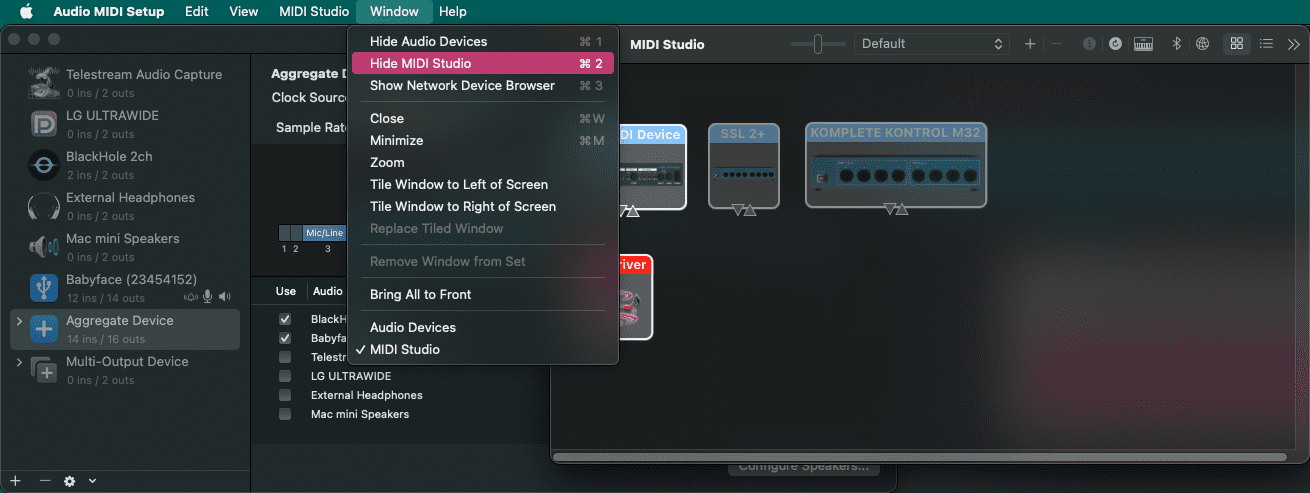Select the Aggregate Device plus icon
This screenshot has width=1310, height=493.
(x=44, y=329)
